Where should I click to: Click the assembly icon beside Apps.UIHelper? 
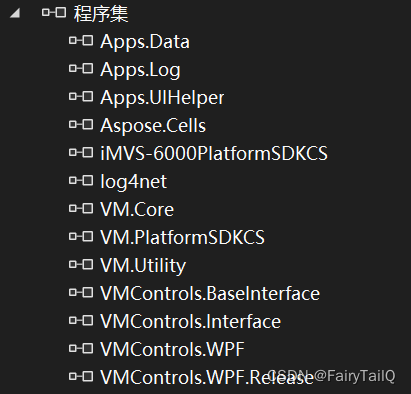tap(81, 97)
